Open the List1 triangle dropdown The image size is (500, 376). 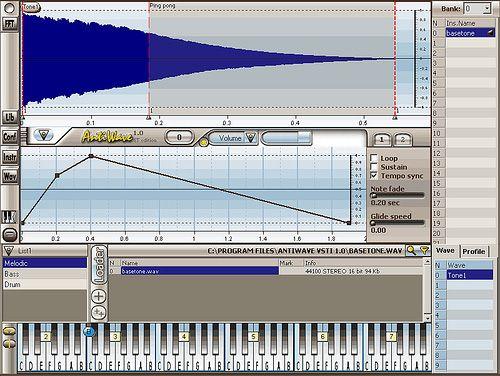[x=9, y=251]
